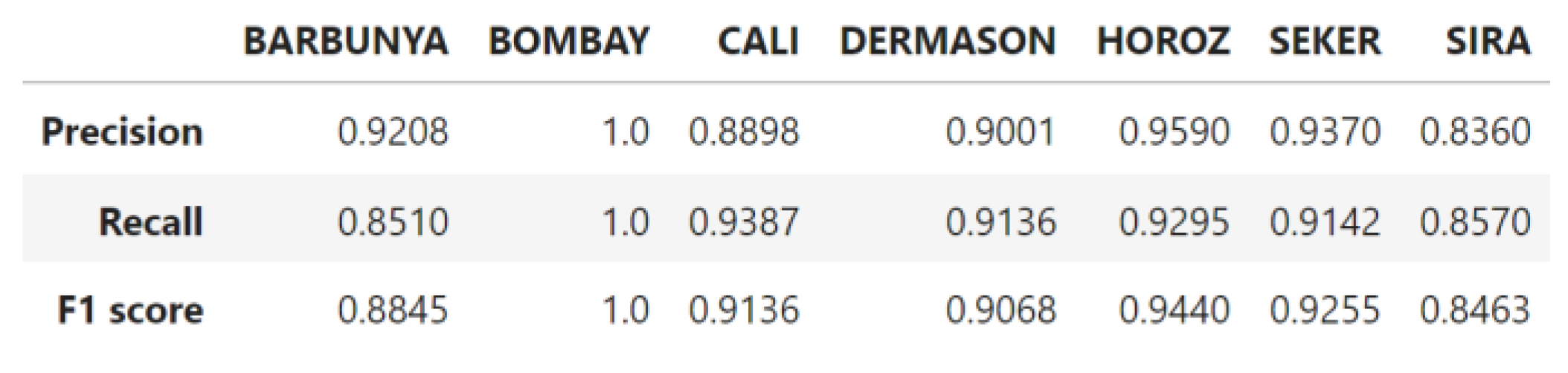Select the F1 score row label
Viewport: 1568px width, 373px height.
[x=130, y=310]
